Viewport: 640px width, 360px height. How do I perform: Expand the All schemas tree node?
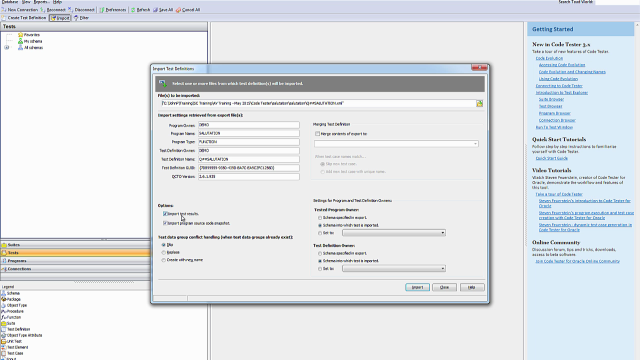7,47
